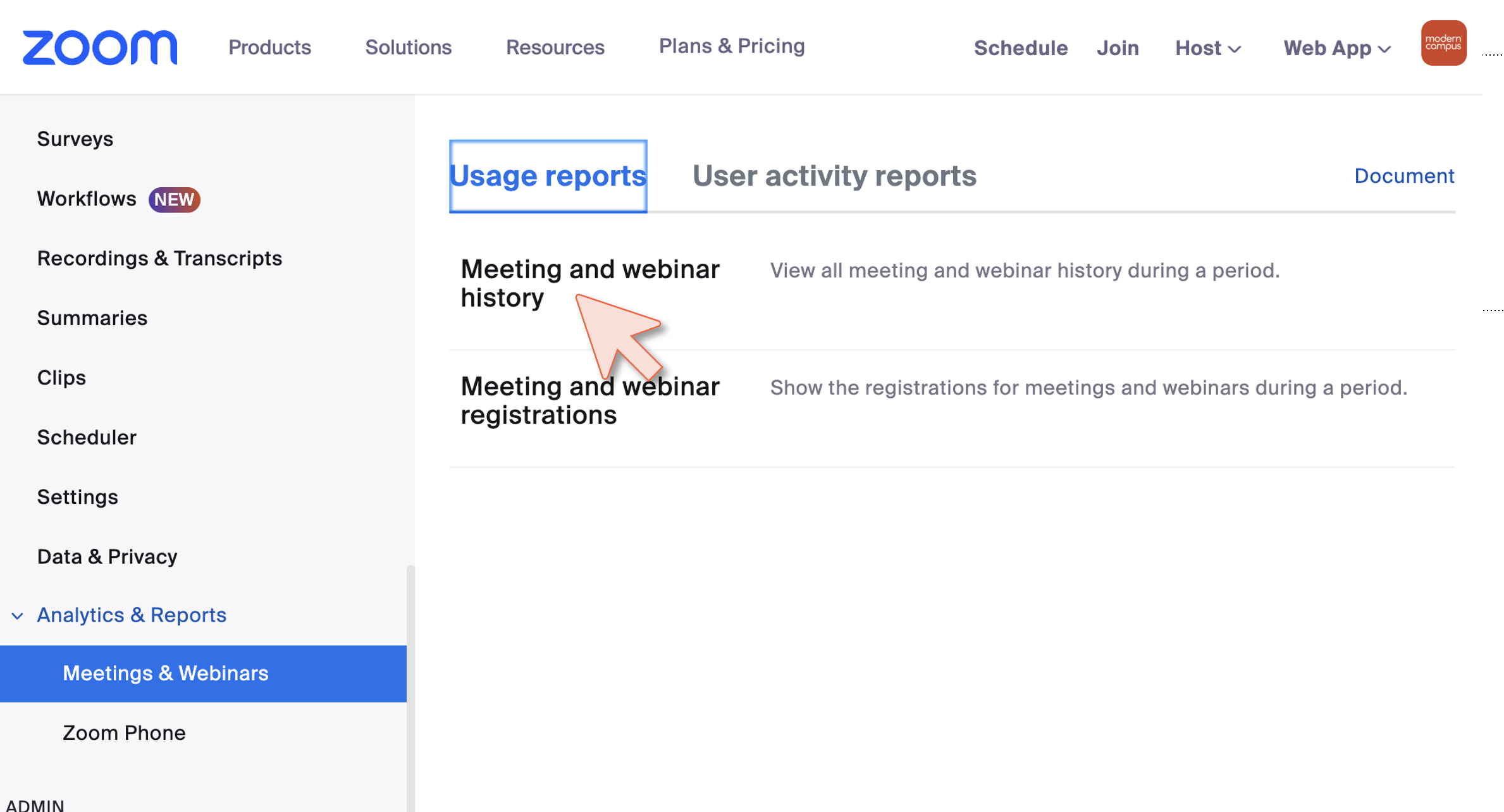Switch to User activity reports tab
The height and width of the screenshot is (812, 1504).
point(834,176)
